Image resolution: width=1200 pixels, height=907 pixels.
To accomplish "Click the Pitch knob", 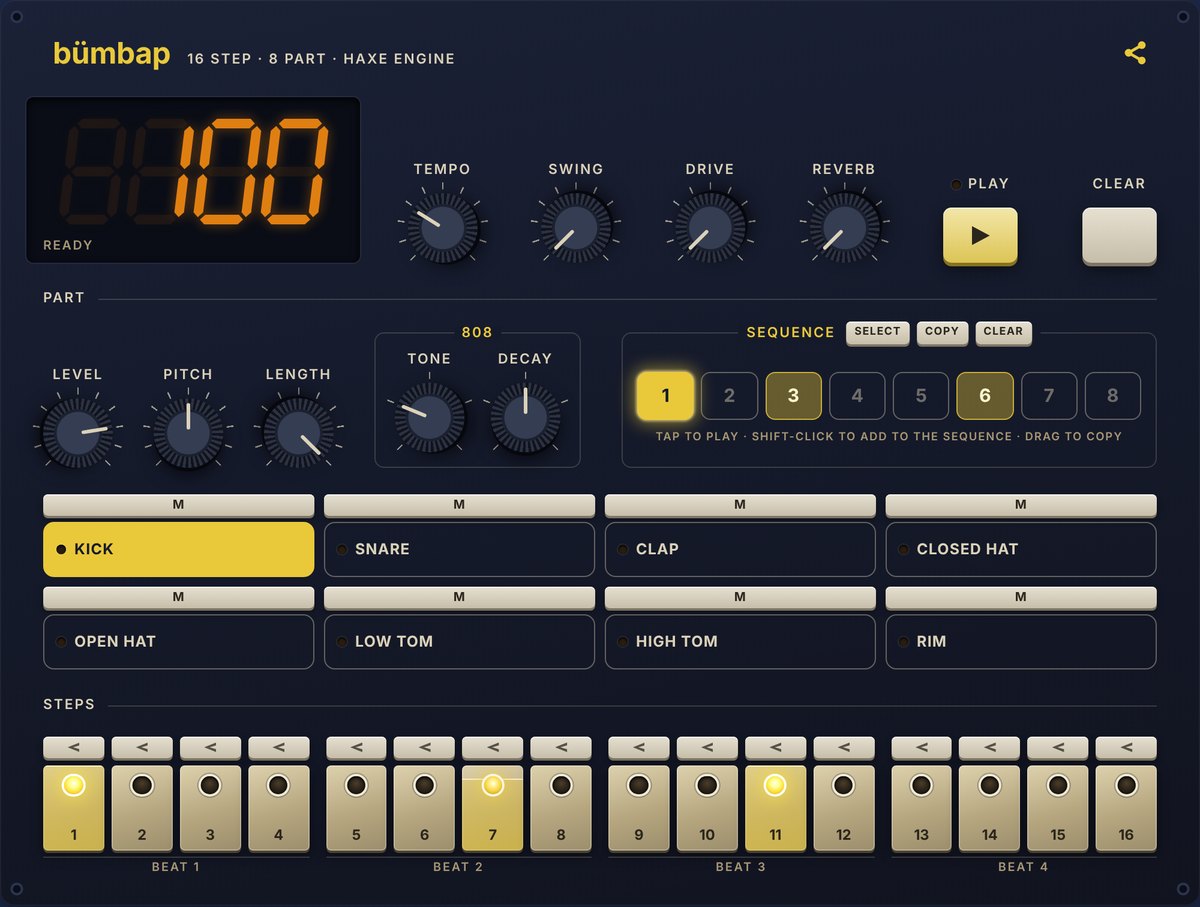I will (x=188, y=432).
